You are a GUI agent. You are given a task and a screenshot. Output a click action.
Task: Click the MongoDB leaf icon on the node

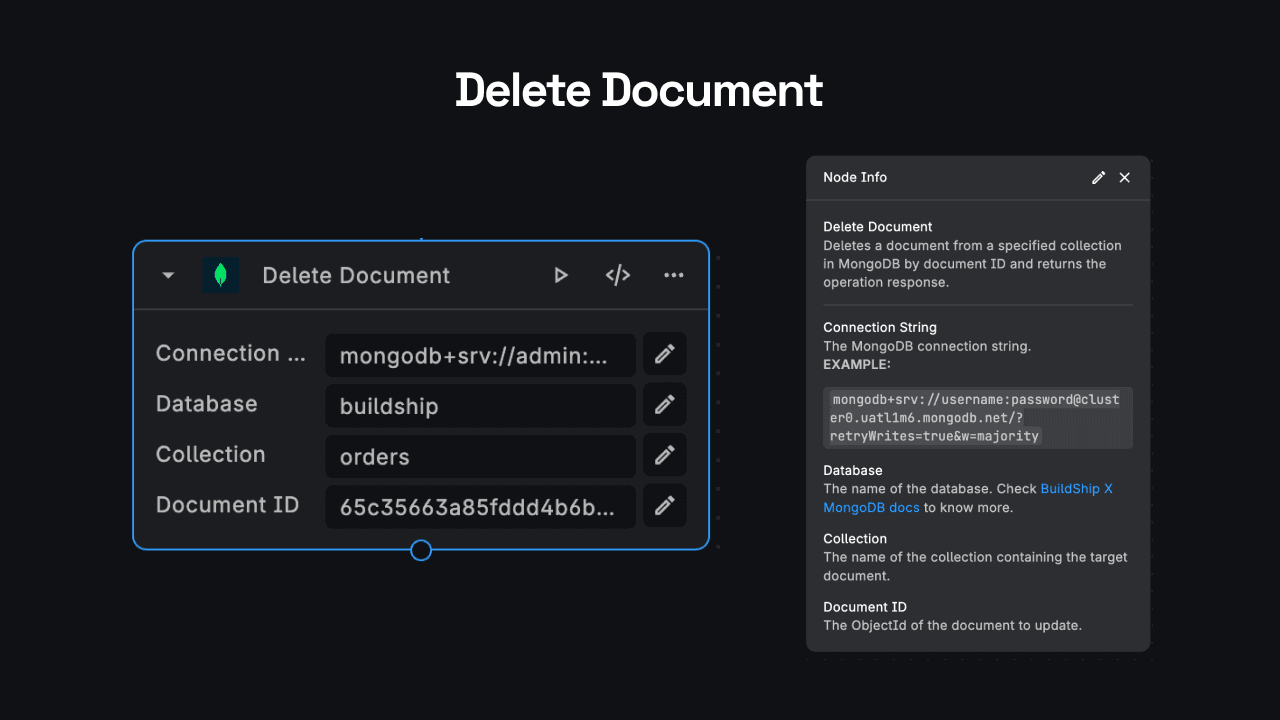(x=221, y=275)
